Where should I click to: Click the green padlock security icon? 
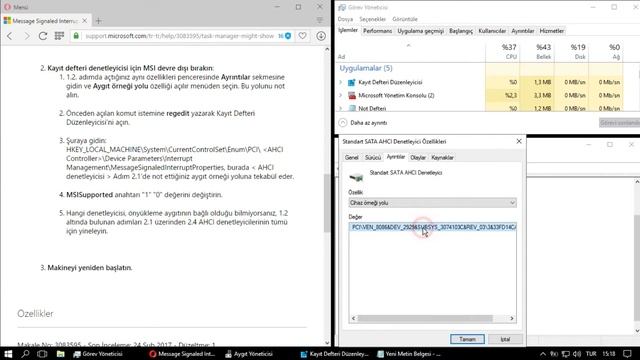76,36
